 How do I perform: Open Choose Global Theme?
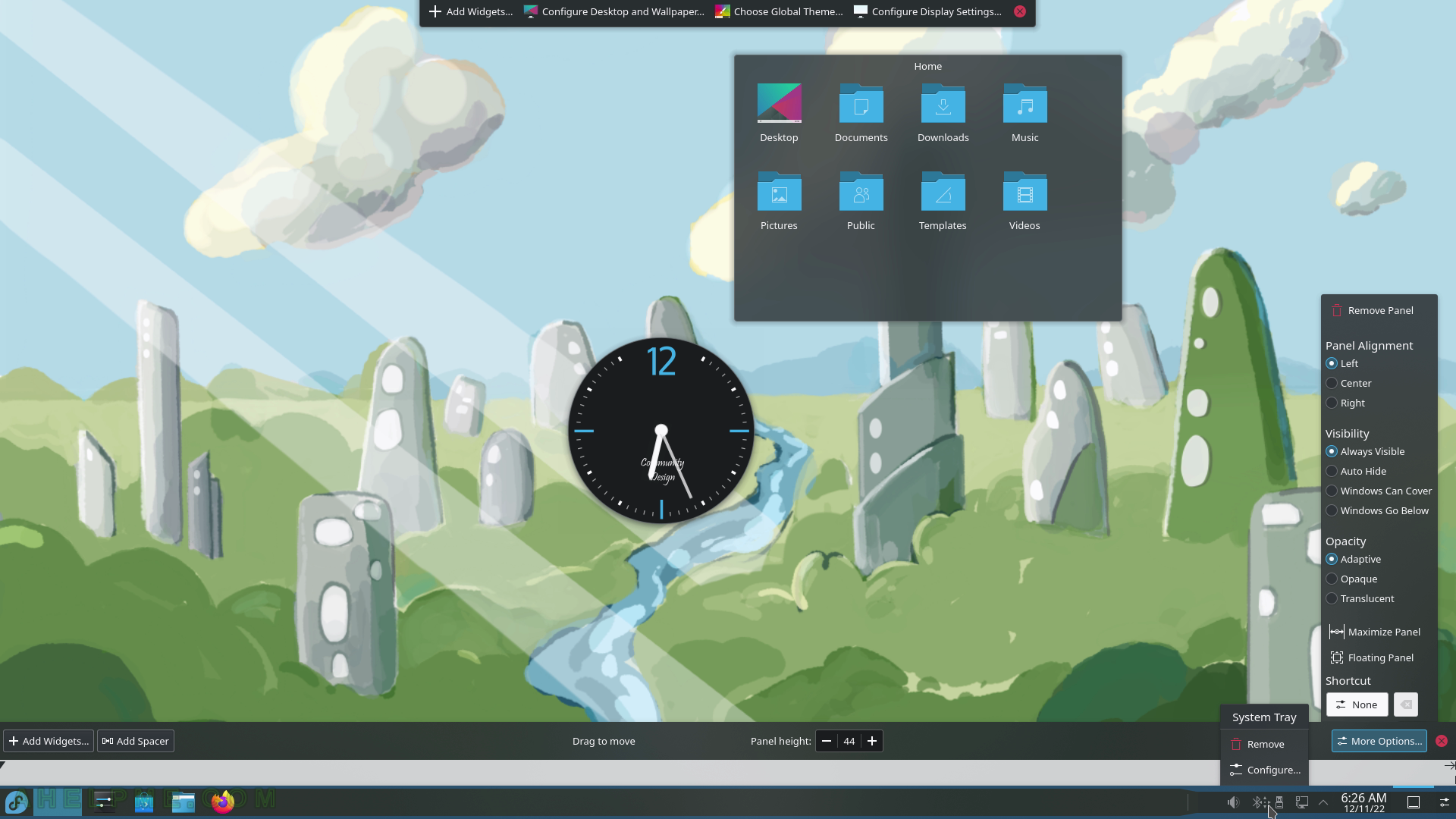tap(779, 11)
